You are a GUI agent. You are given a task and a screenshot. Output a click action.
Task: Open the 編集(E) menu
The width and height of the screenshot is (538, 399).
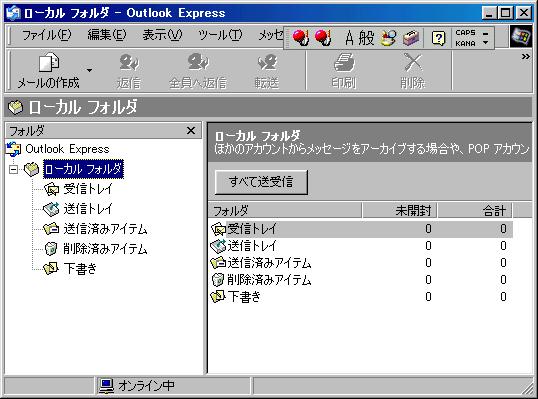107,35
